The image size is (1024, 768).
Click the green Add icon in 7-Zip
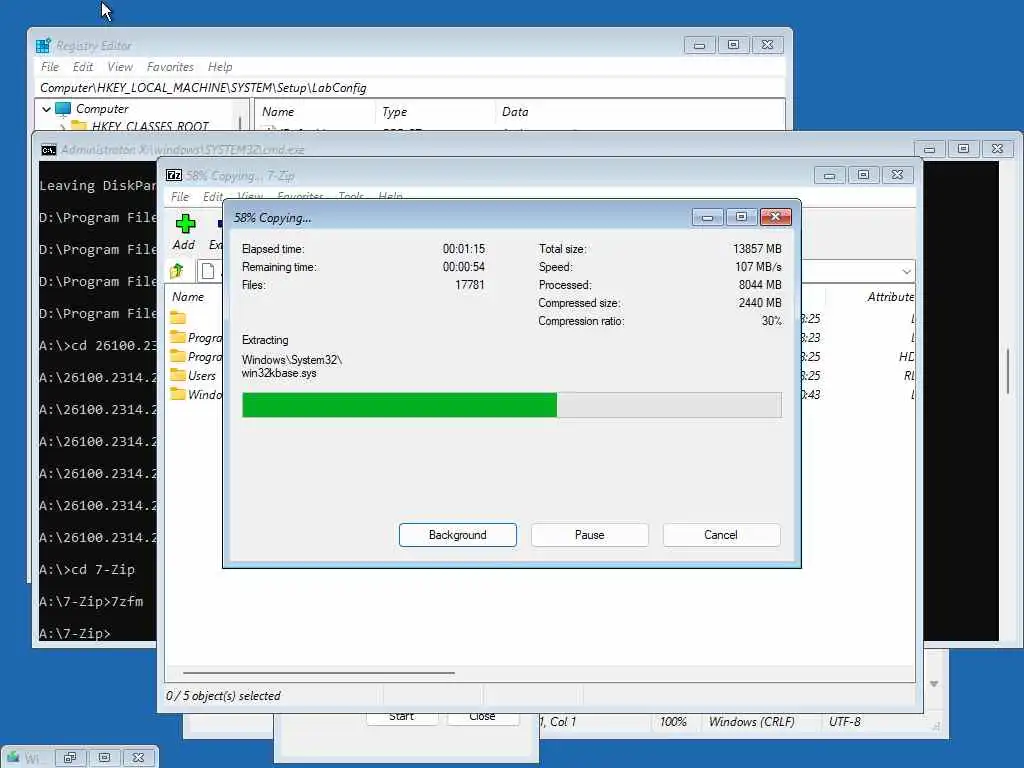185,224
